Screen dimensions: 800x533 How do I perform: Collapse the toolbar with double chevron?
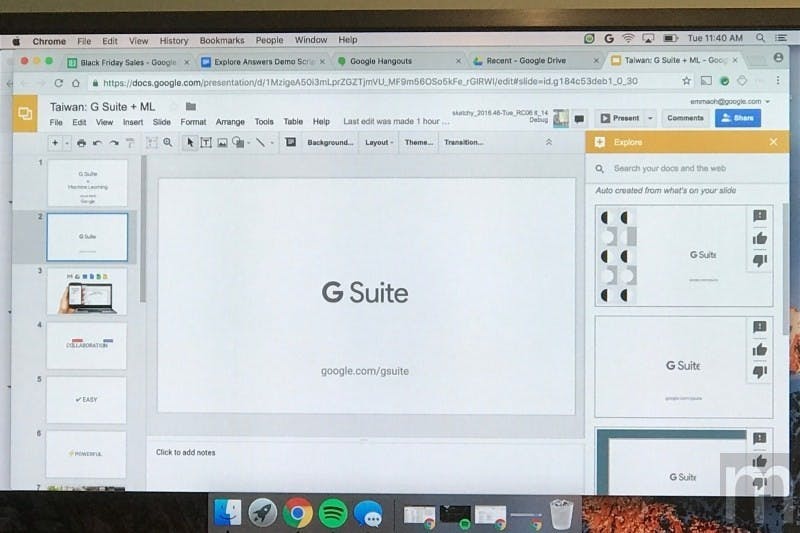(549, 142)
